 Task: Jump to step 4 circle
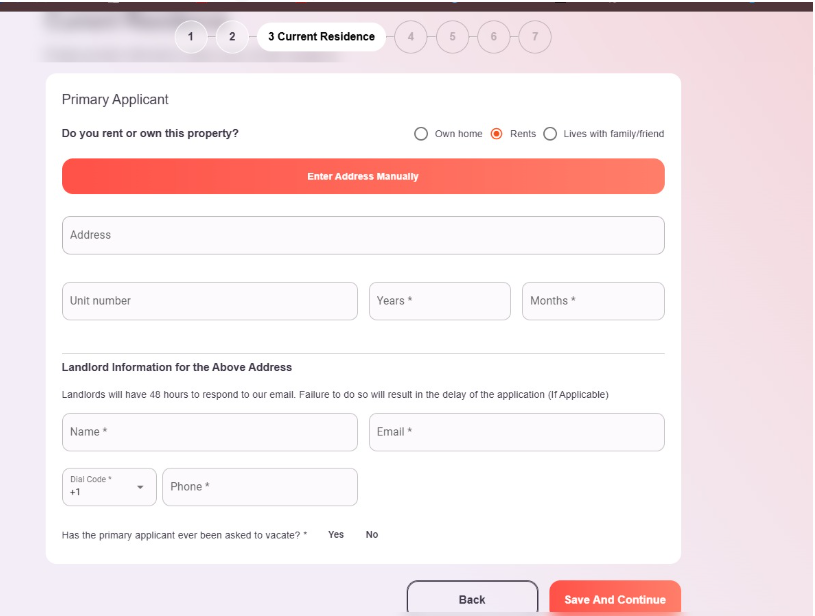pos(411,37)
